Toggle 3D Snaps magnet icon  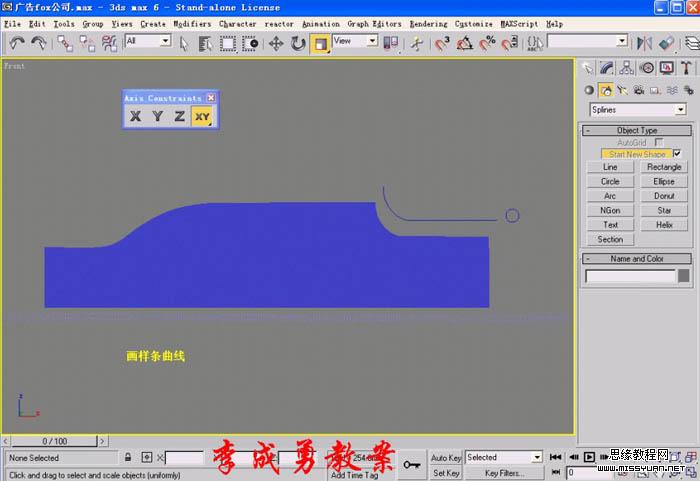point(442,44)
